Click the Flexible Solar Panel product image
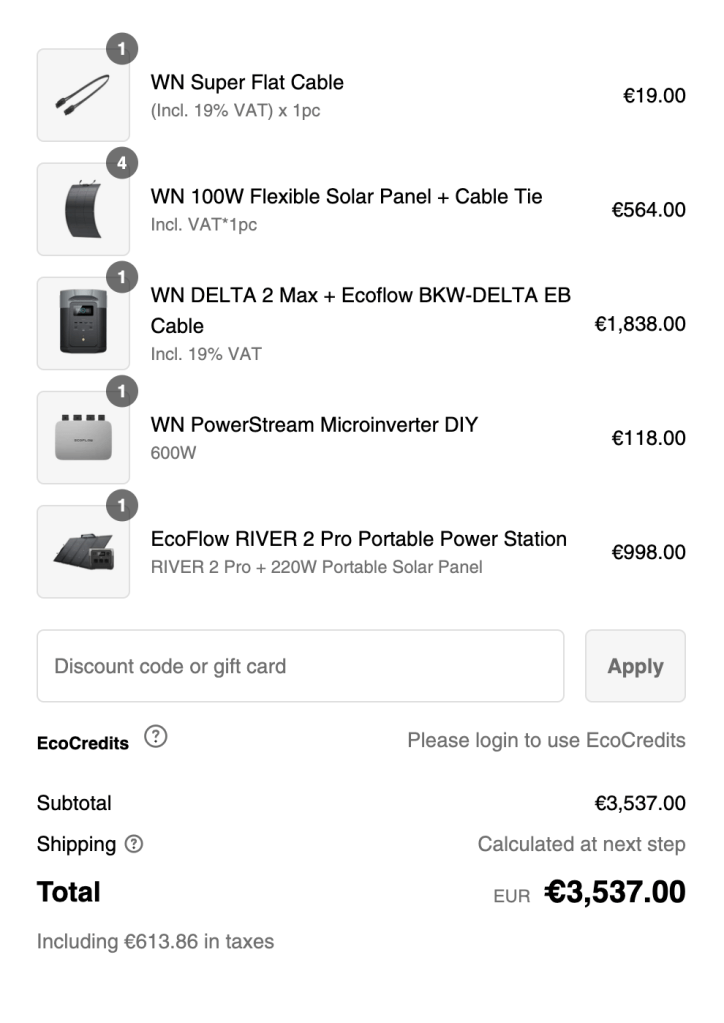 click(83, 209)
